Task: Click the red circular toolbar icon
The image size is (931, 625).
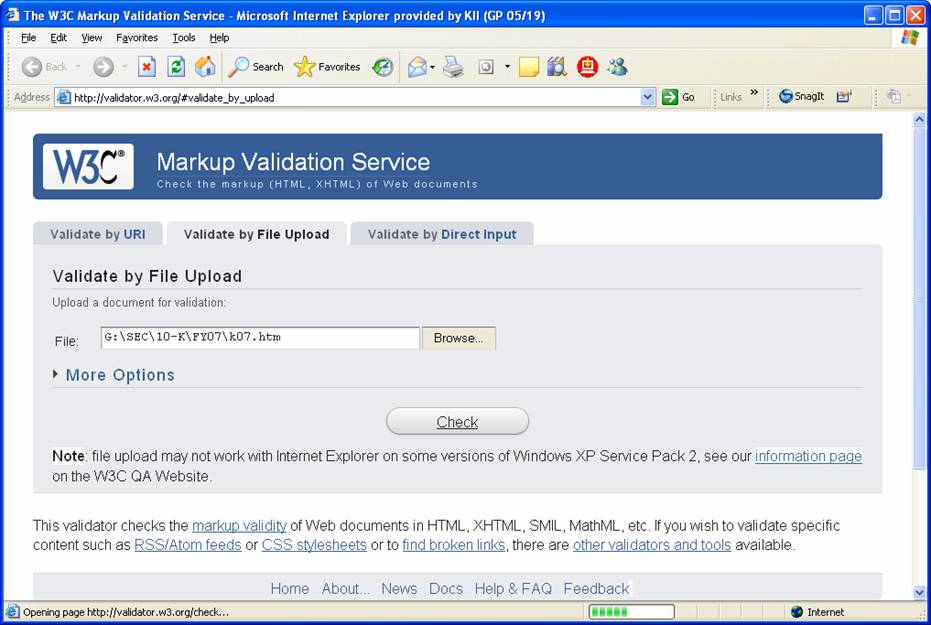Action: 587,66
